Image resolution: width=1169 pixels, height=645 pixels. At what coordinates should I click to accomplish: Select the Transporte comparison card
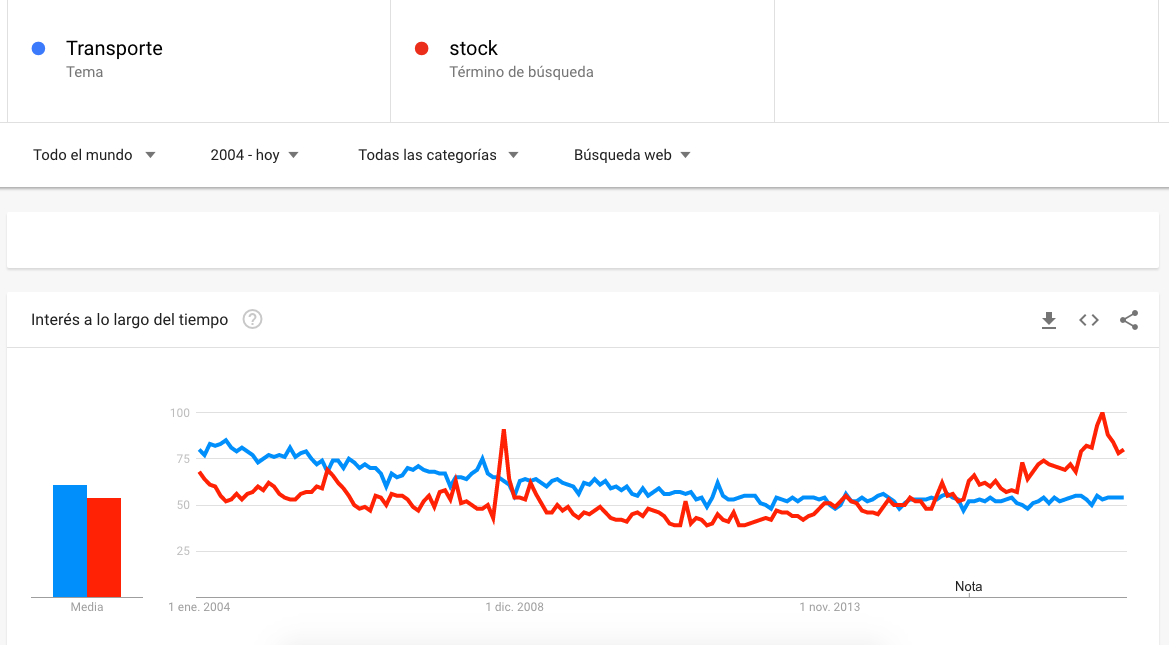tap(198, 60)
